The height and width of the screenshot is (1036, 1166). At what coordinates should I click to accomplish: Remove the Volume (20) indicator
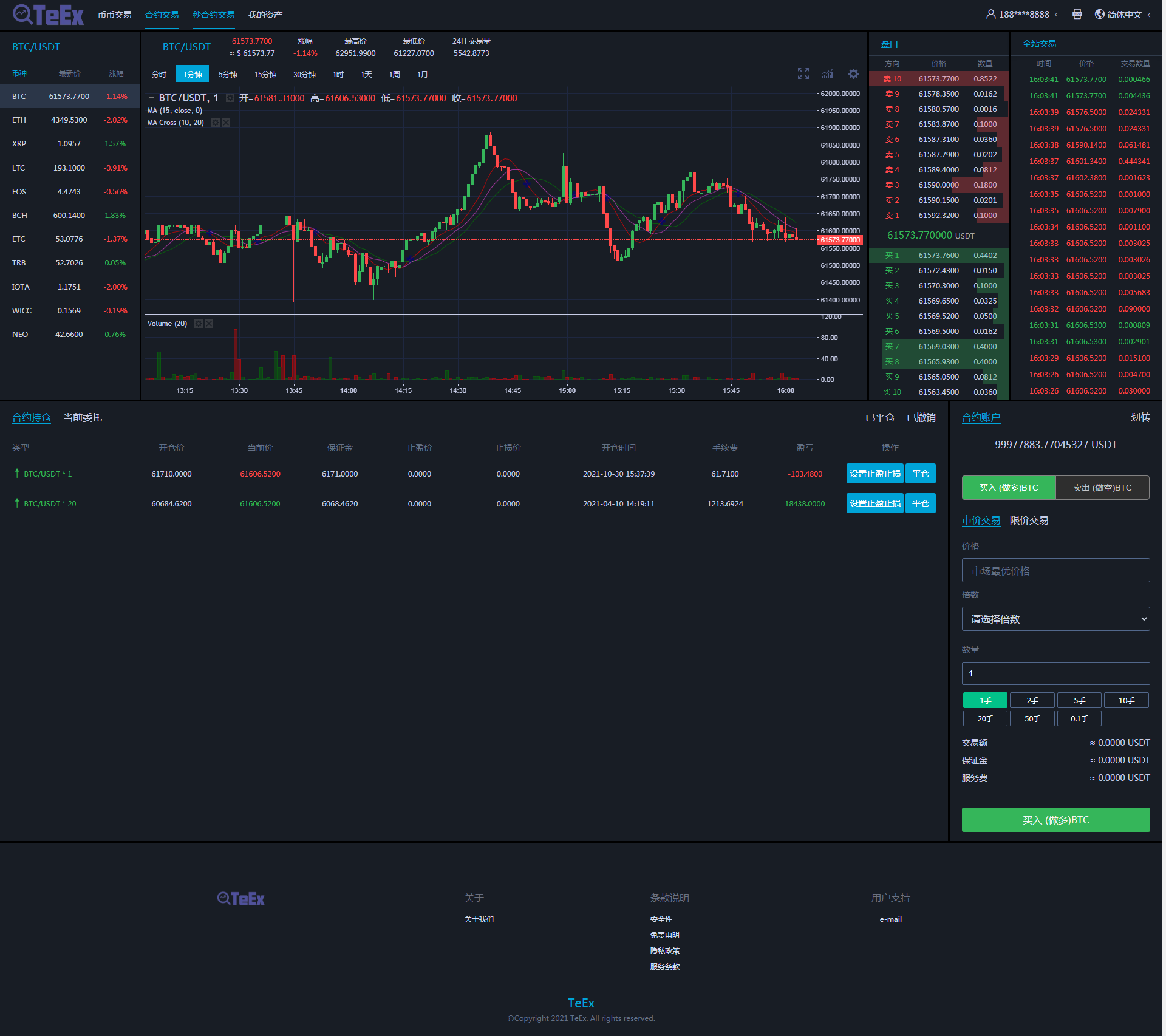(209, 324)
